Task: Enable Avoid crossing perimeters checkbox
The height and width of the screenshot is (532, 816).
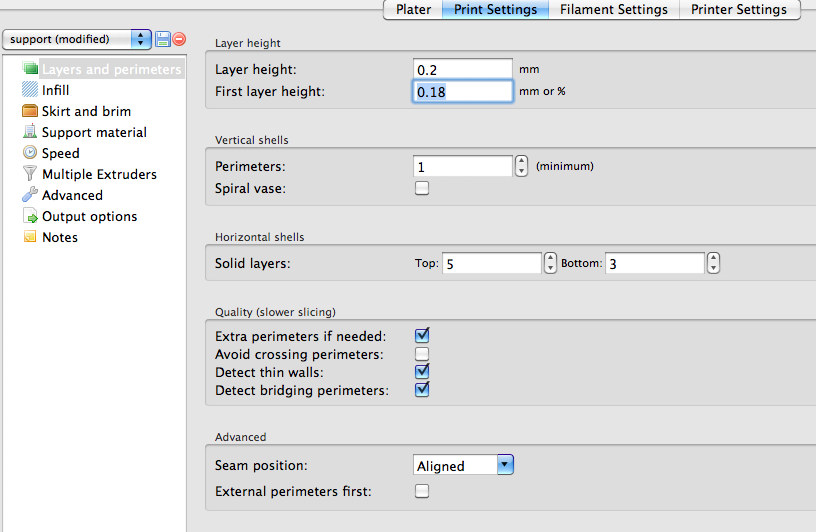Action: click(422, 354)
